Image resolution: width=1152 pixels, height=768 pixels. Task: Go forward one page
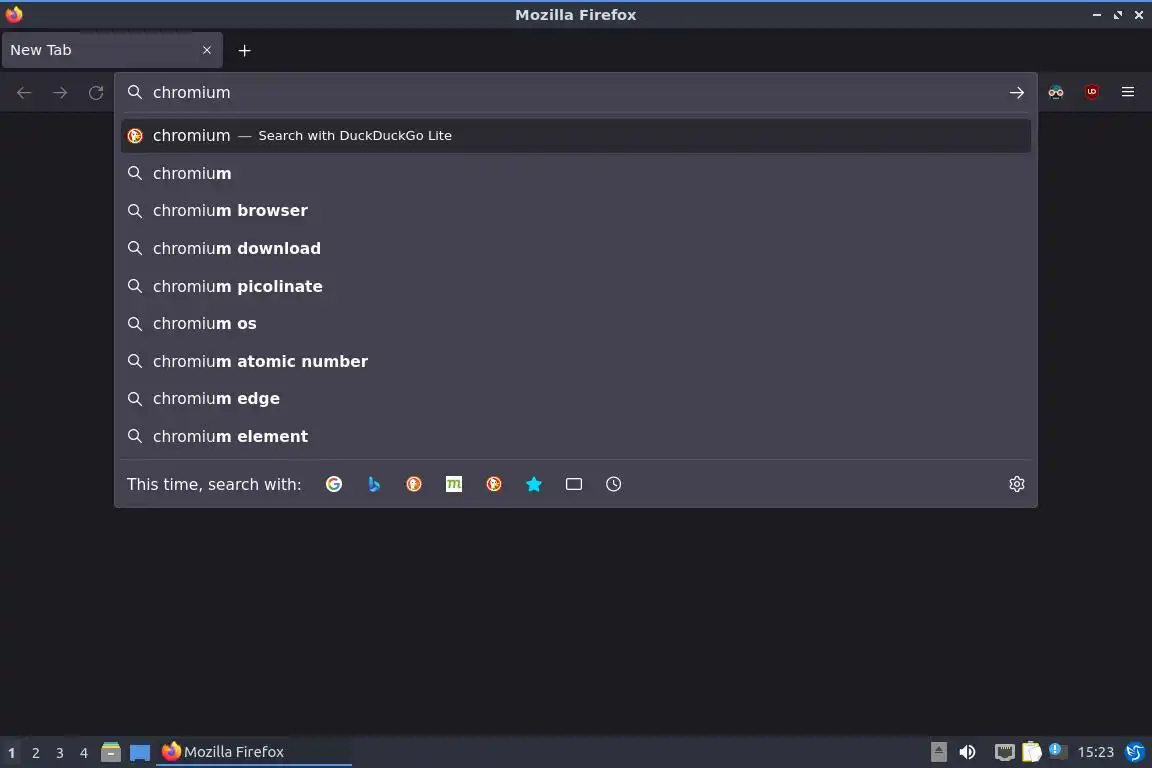click(x=60, y=93)
